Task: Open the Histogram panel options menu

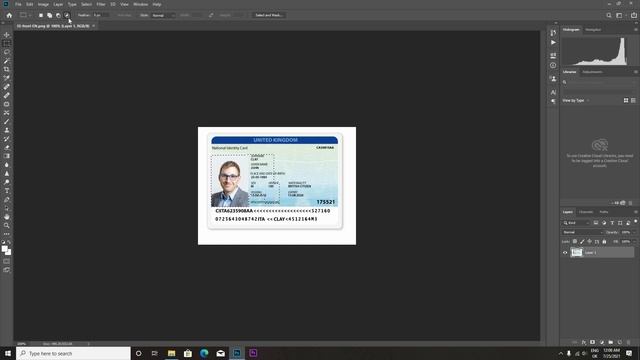Action: (x=636, y=30)
